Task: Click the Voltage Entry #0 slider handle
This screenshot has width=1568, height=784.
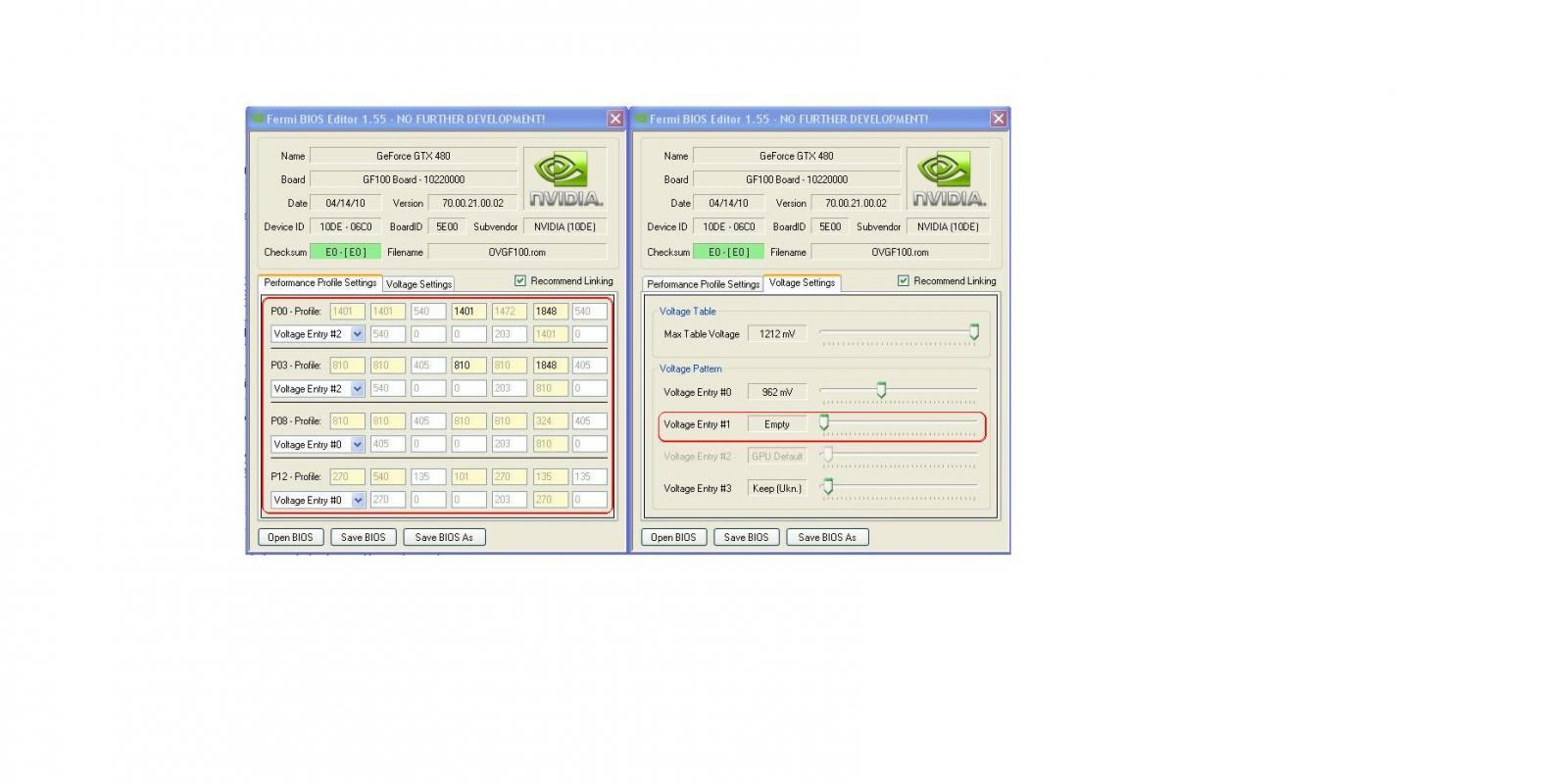Action: click(881, 390)
